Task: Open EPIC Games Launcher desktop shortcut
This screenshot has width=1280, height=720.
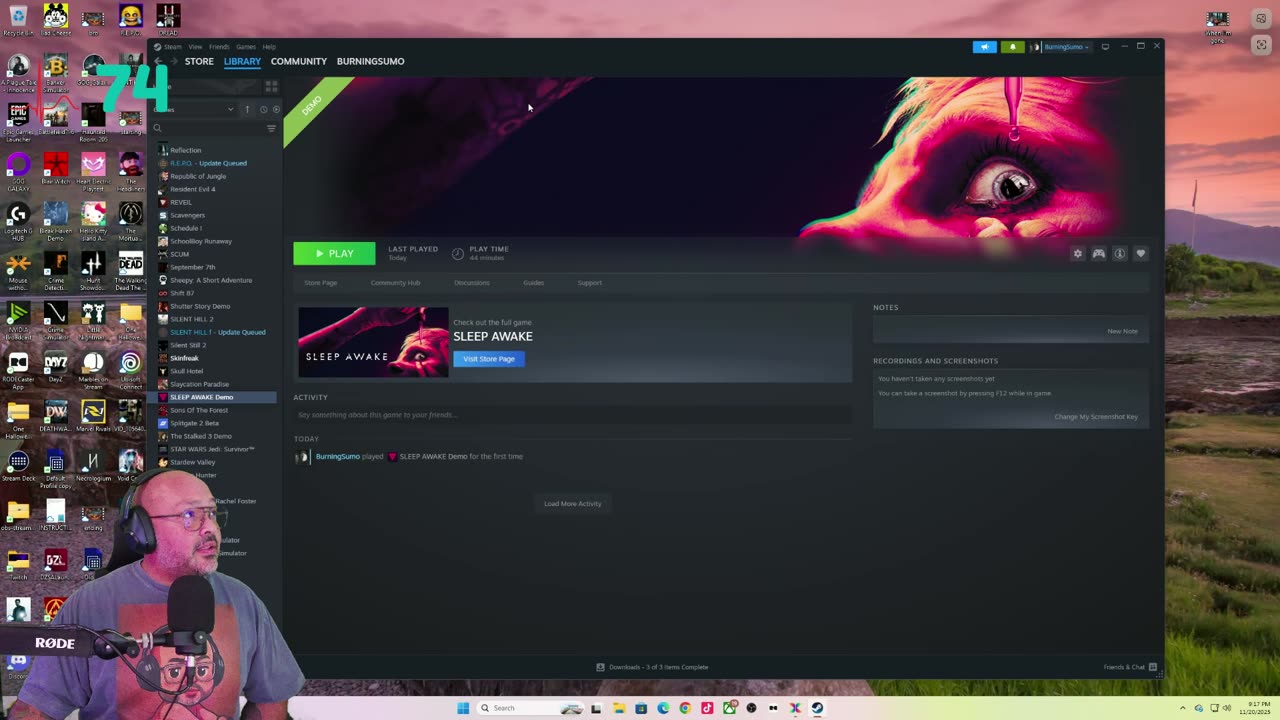Action: pos(18,120)
